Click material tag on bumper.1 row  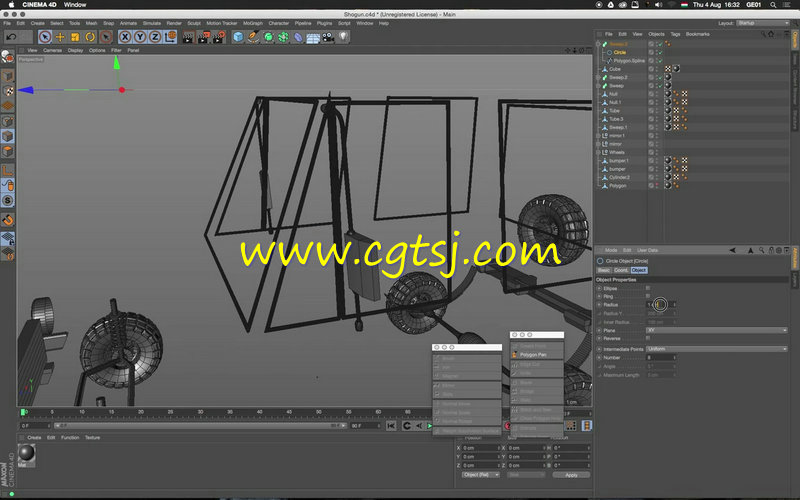click(668, 161)
